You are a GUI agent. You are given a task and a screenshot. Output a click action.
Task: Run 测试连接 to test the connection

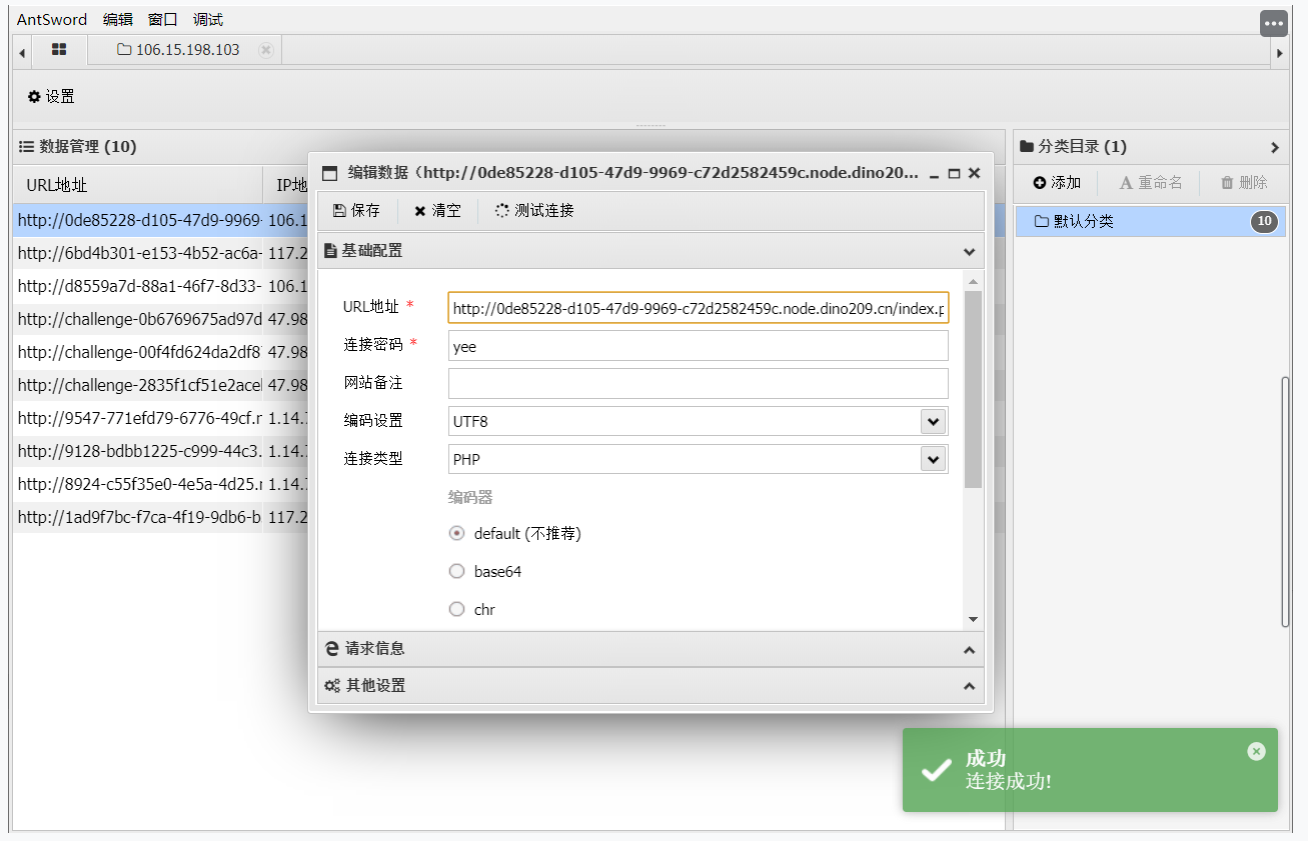(x=535, y=211)
